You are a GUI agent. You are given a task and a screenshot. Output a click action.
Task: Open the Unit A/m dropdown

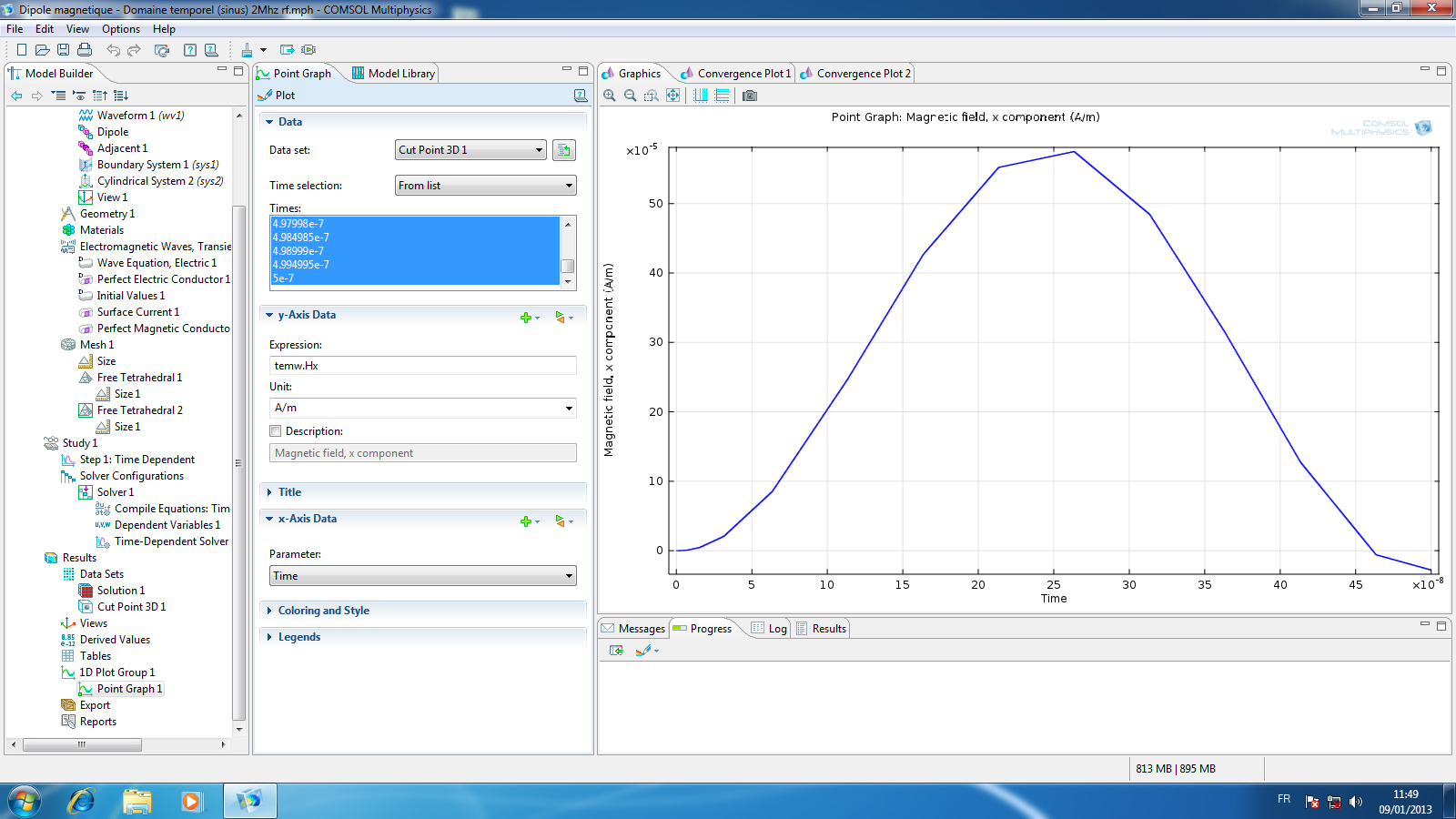coord(423,408)
